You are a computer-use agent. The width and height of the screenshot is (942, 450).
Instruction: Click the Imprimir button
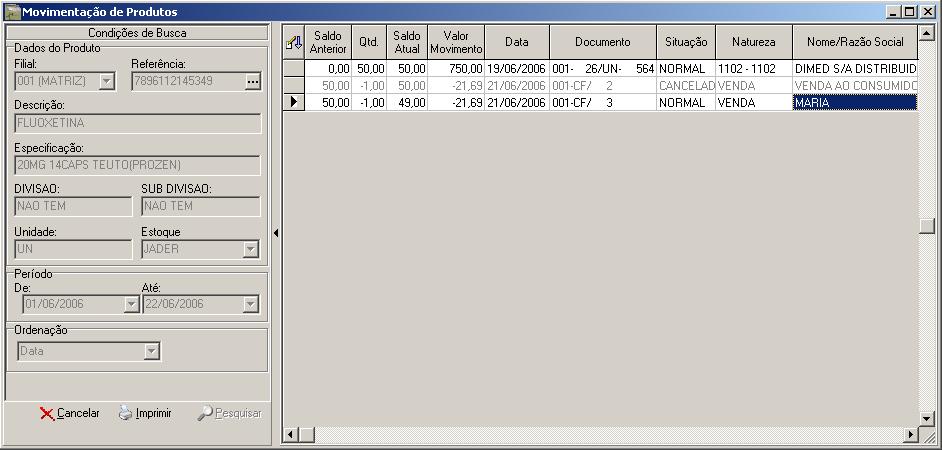pos(145,413)
